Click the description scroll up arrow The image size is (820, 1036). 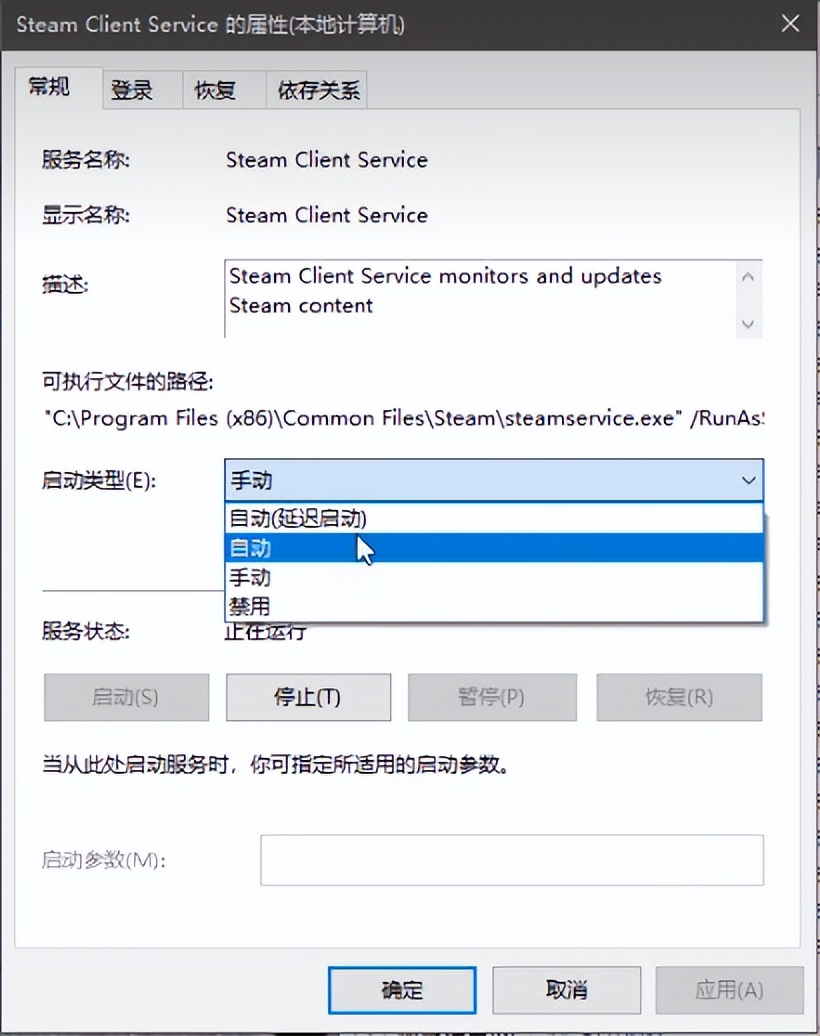pos(748,278)
